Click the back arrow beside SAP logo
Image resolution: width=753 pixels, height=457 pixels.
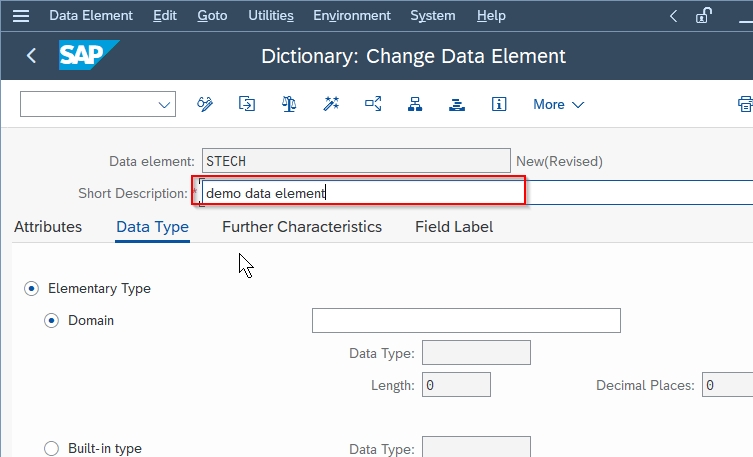coord(31,56)
